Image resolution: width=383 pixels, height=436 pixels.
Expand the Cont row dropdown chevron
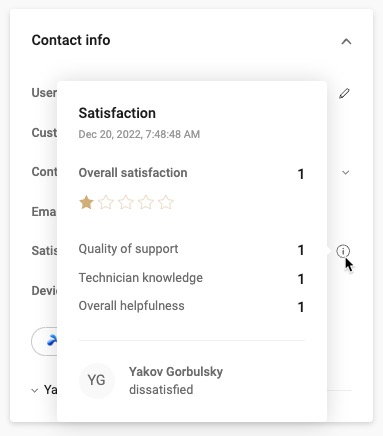346,172
